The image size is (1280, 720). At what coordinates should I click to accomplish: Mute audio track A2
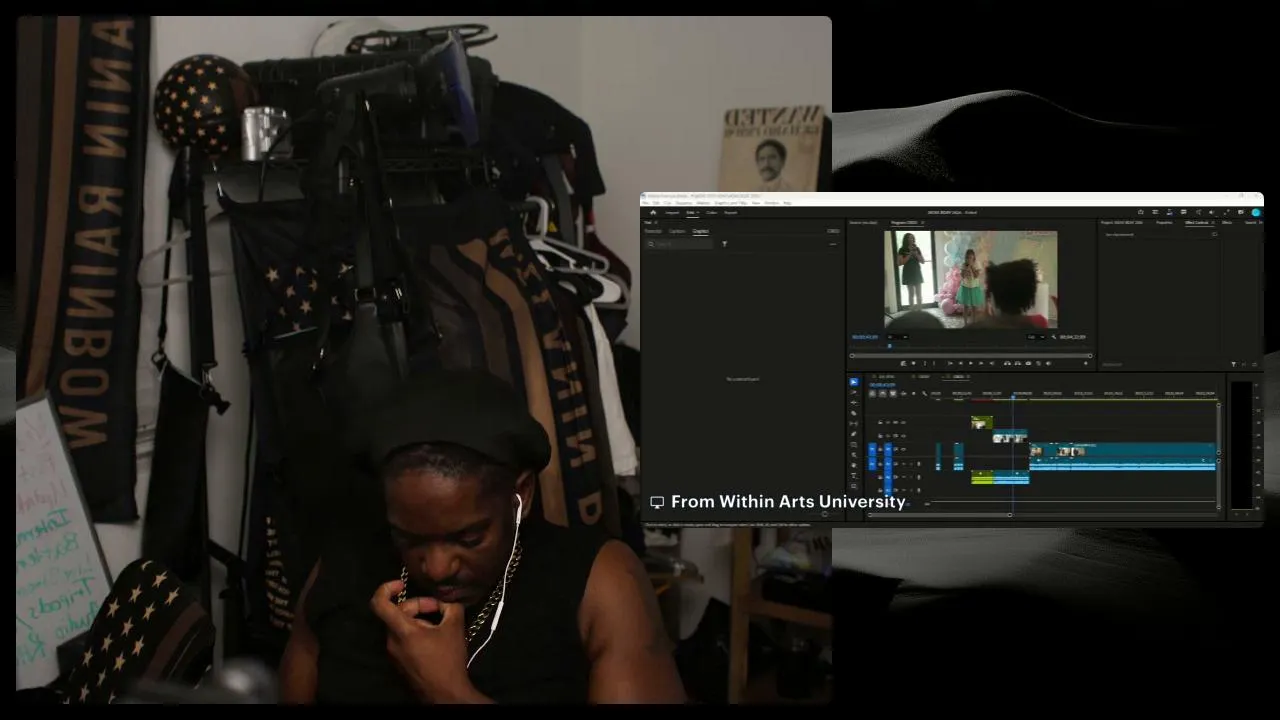[x=903, y=477]
